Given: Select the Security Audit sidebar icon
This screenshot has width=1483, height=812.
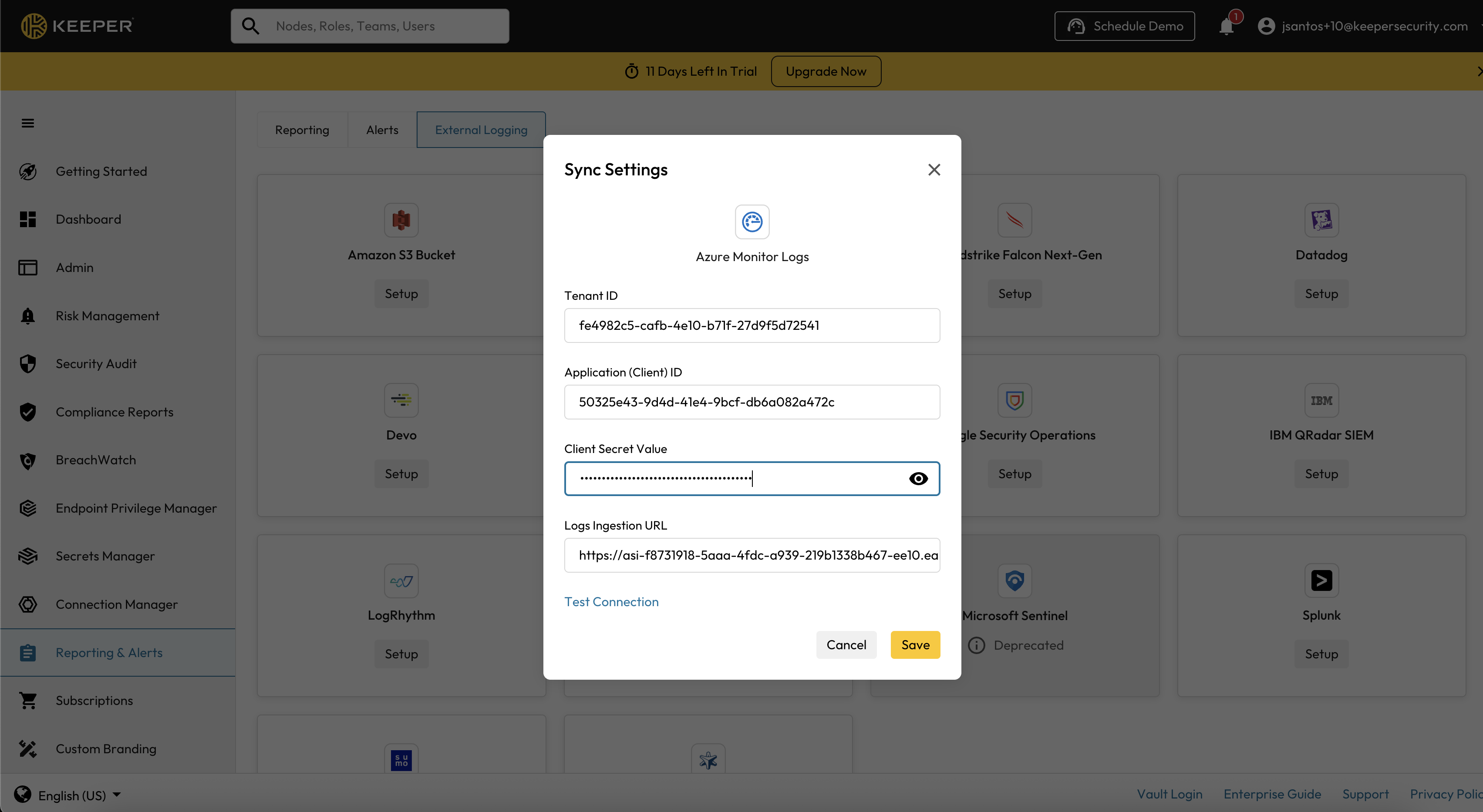Looking at the screenshot, I should click(x=28, y=363).
